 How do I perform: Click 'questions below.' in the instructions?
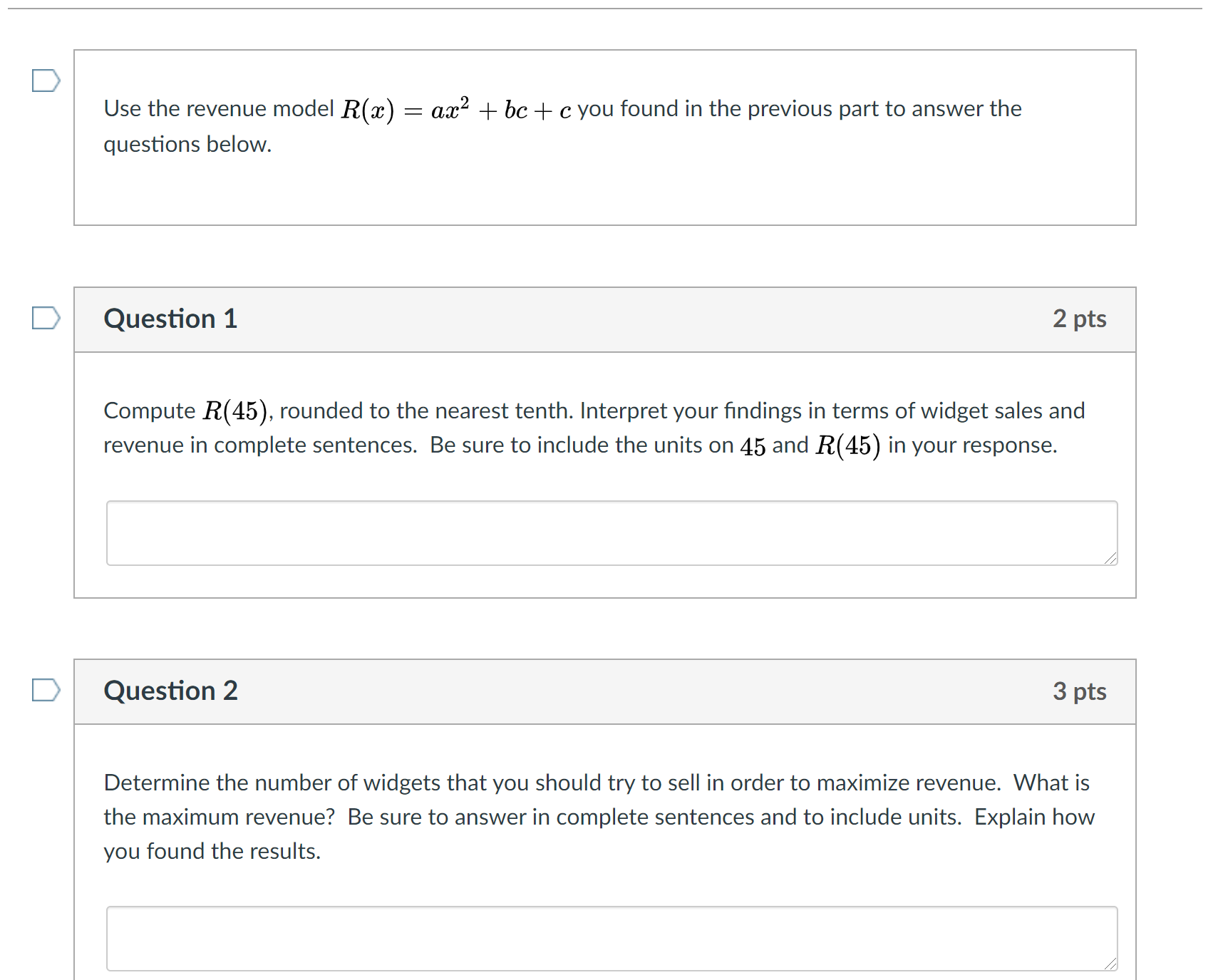[x=187, y=145]
